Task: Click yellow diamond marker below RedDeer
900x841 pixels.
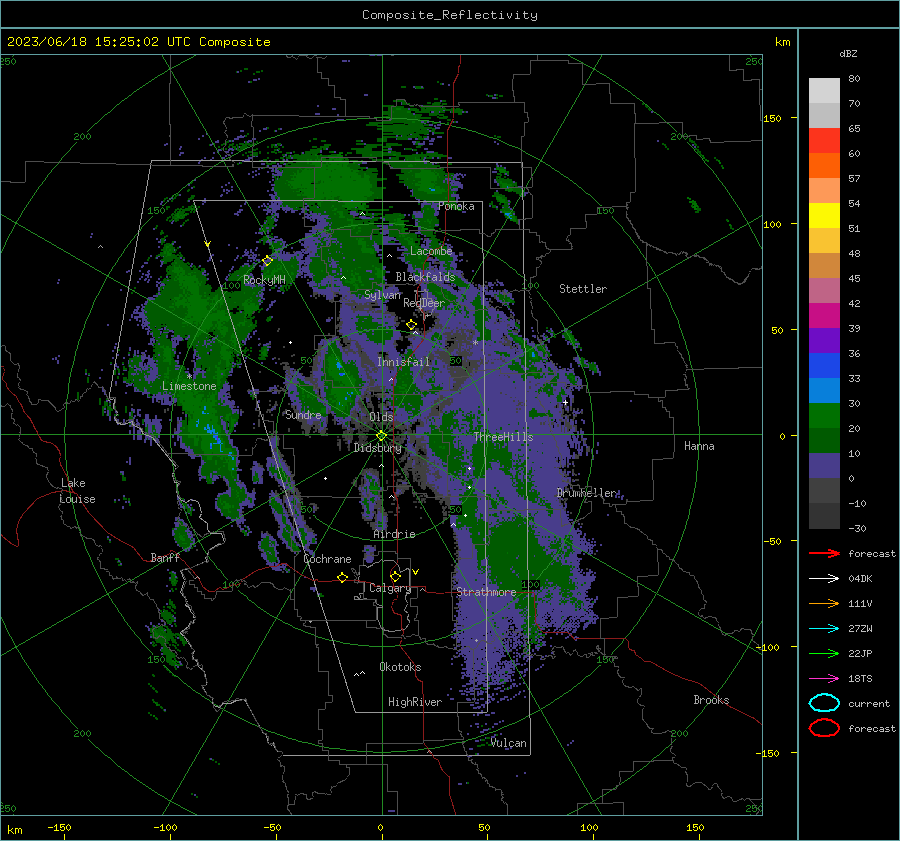Action: pyautogui.click(x=411, y=325)
